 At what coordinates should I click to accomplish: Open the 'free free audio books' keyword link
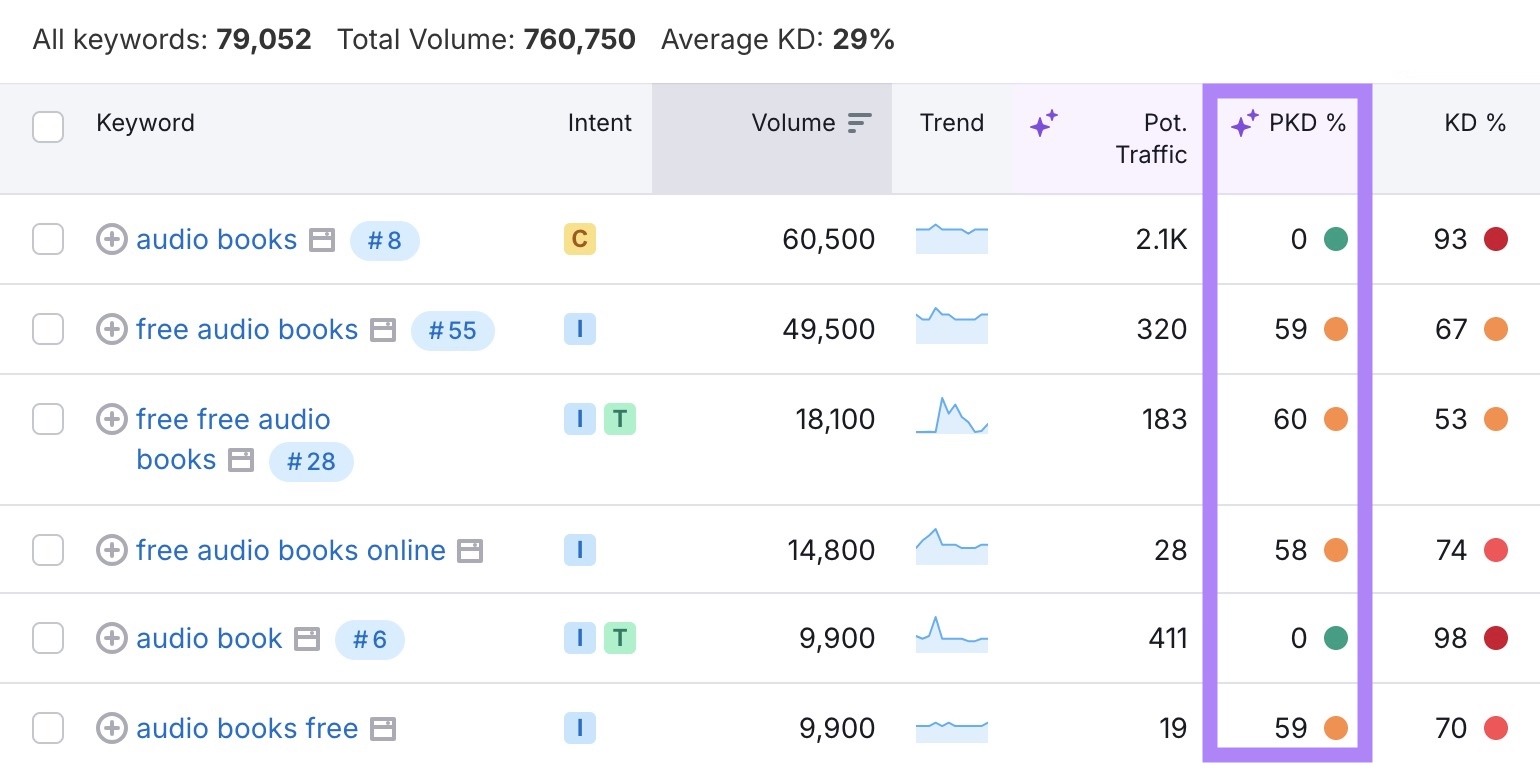(234, 419)
